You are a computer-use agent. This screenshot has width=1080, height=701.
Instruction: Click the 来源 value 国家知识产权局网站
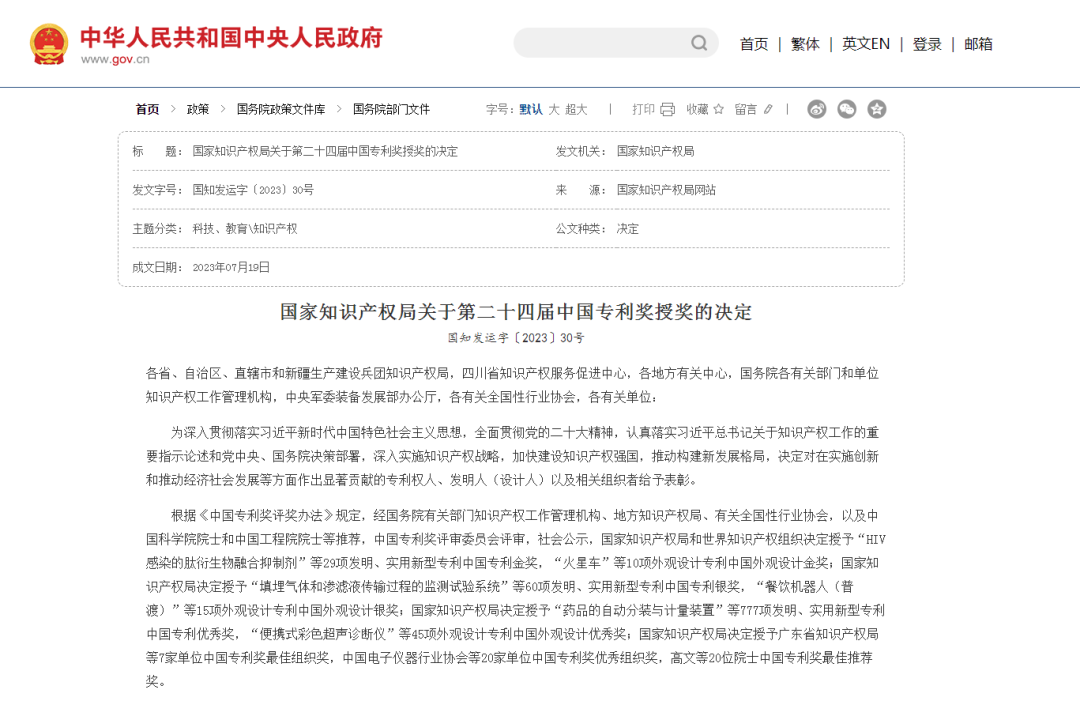tap(666, 190)
